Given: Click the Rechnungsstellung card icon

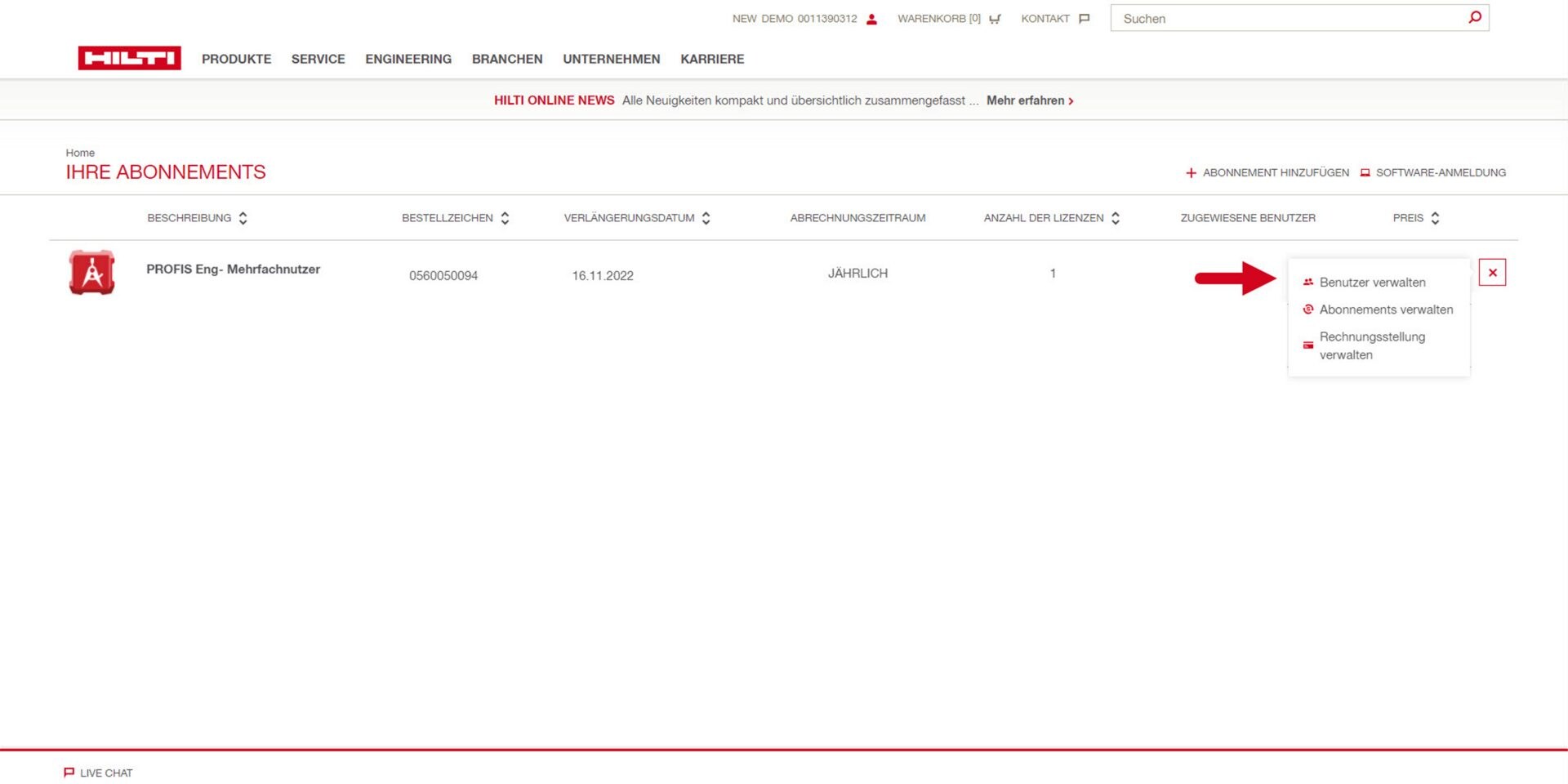Looking at the screenshot, I should coord(1308,345).
